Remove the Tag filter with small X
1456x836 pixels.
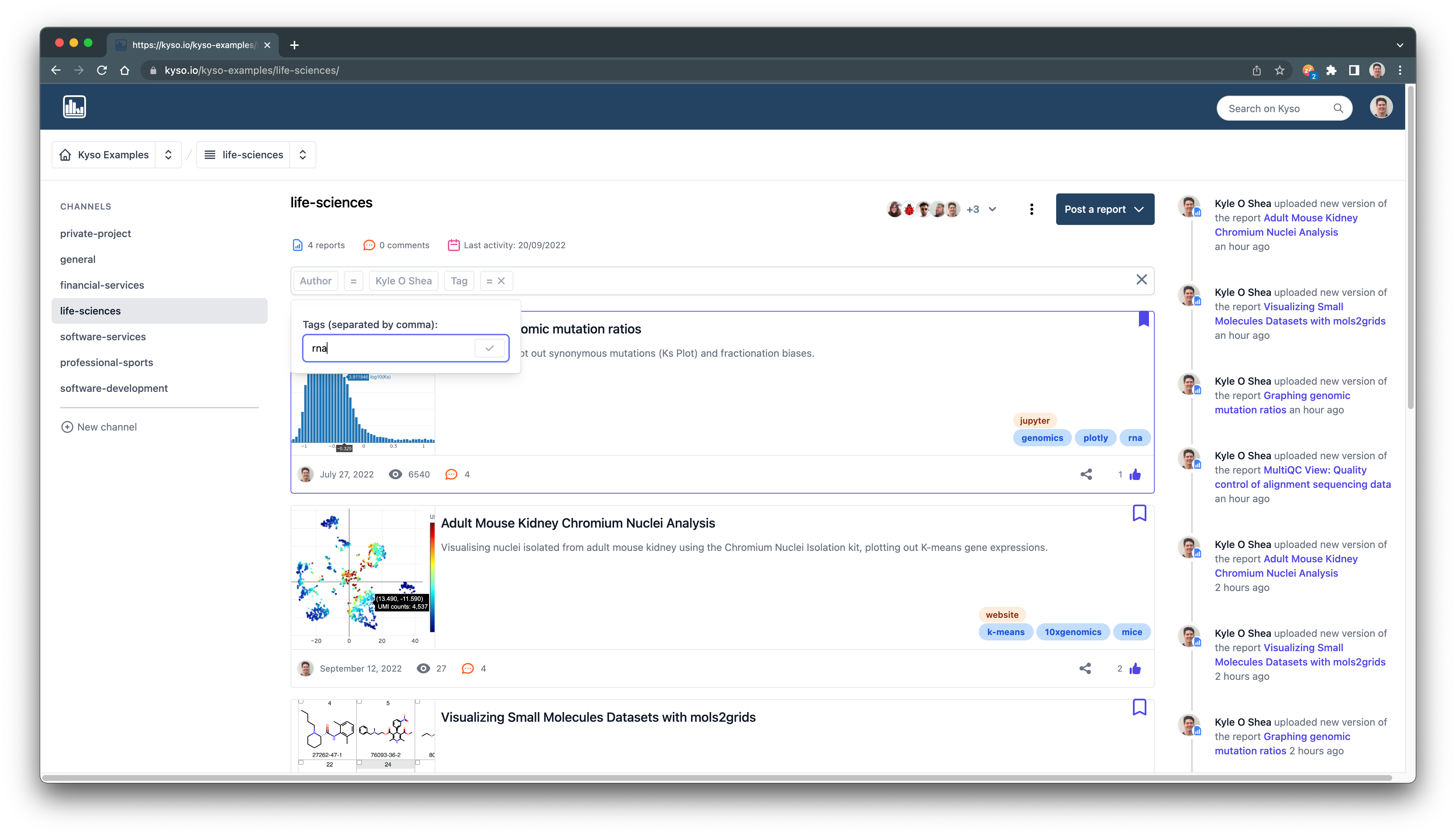501,281
